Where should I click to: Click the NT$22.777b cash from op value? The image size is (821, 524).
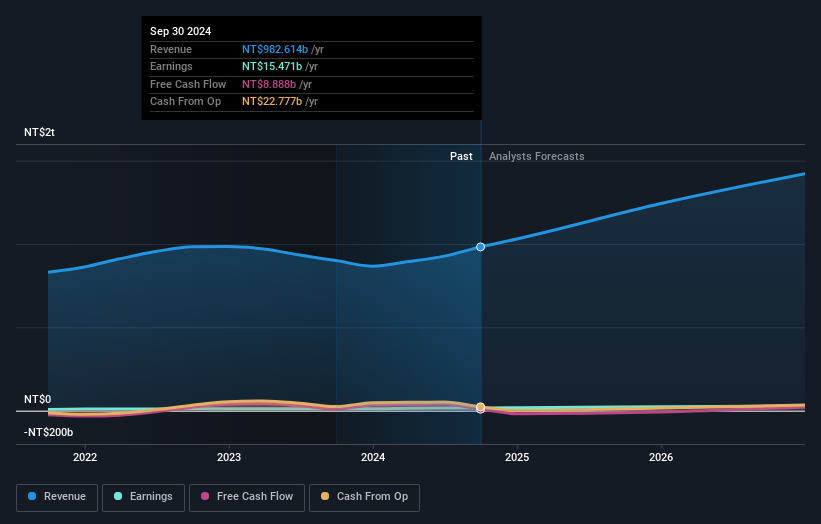[x=272, y=102]
